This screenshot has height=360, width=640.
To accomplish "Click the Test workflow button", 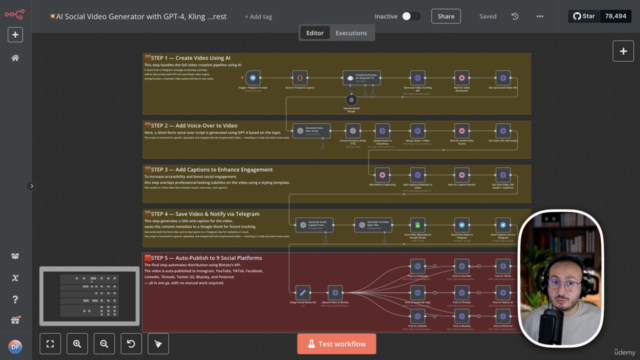I will pyautogui.click(x=337, y=344).
